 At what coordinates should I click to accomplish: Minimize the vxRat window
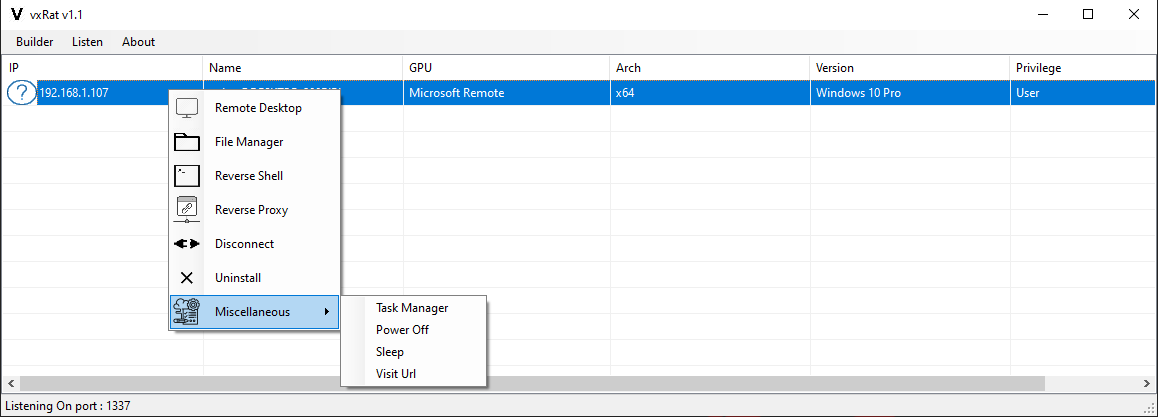point(1044,14)
